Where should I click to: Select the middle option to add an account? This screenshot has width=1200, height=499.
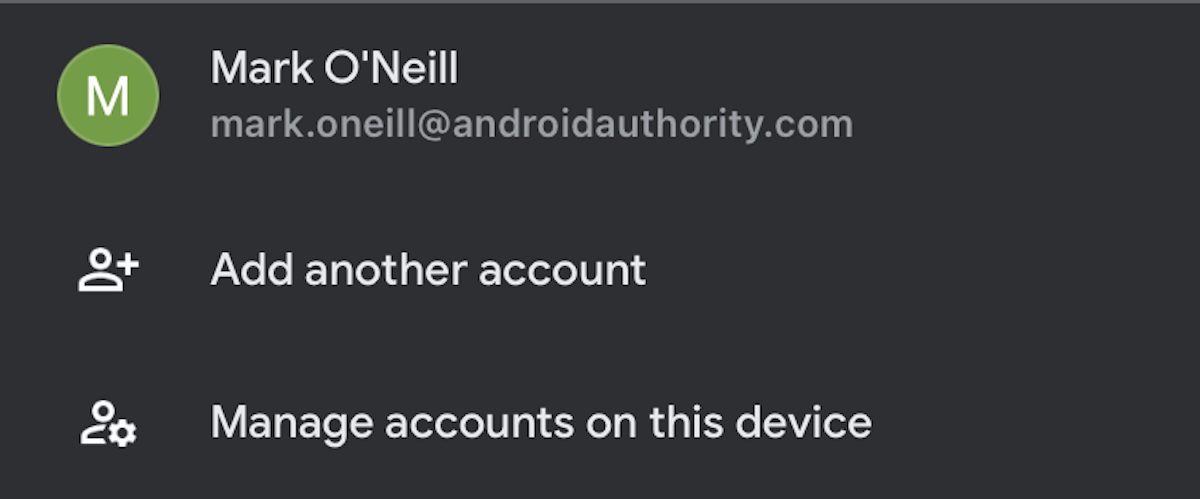pyautogui.click(x=428, y=270)
